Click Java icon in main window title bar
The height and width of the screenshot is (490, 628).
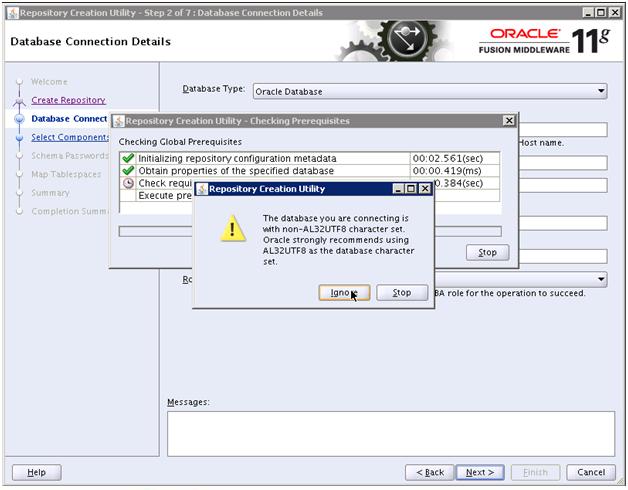(x=13, y=13)
